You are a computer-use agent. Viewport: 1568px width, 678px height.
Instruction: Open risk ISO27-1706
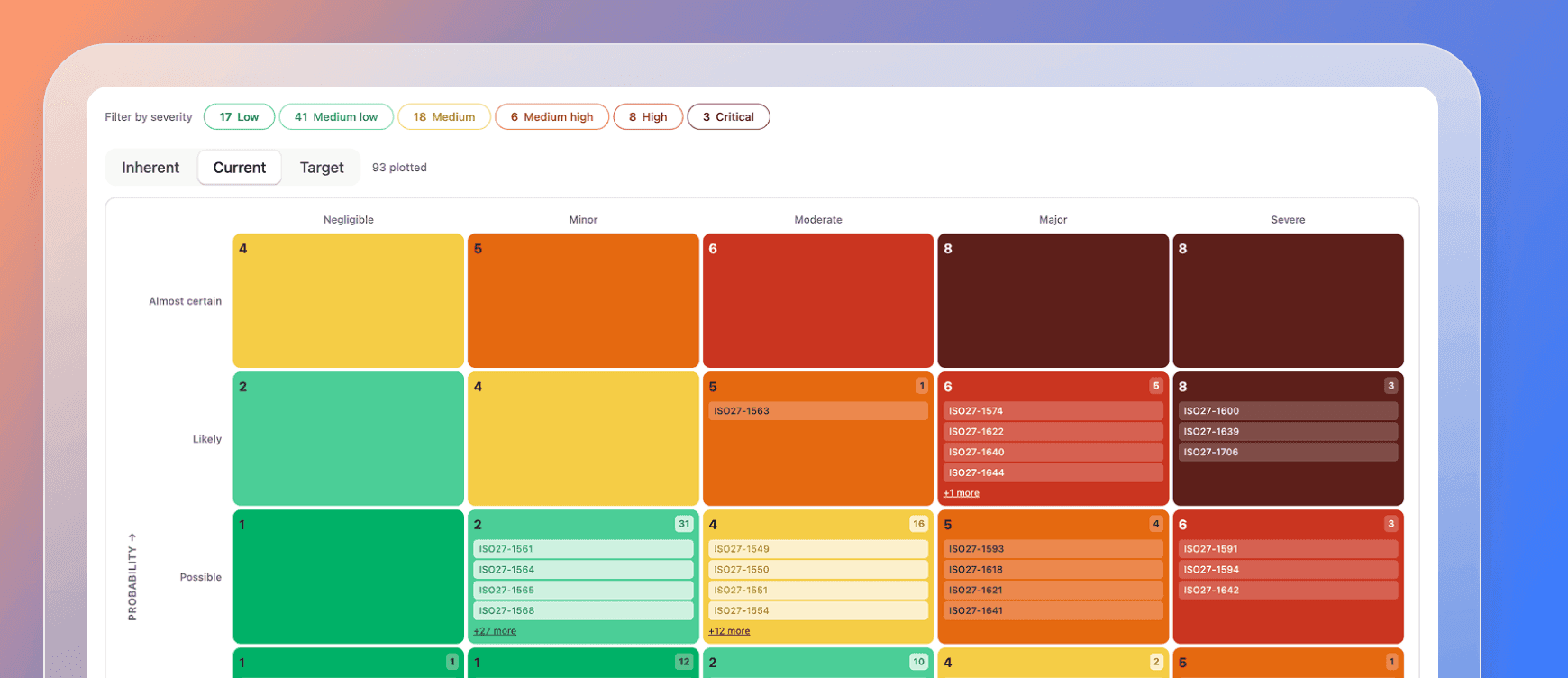pyautogui.click(x=1289, y=453)
